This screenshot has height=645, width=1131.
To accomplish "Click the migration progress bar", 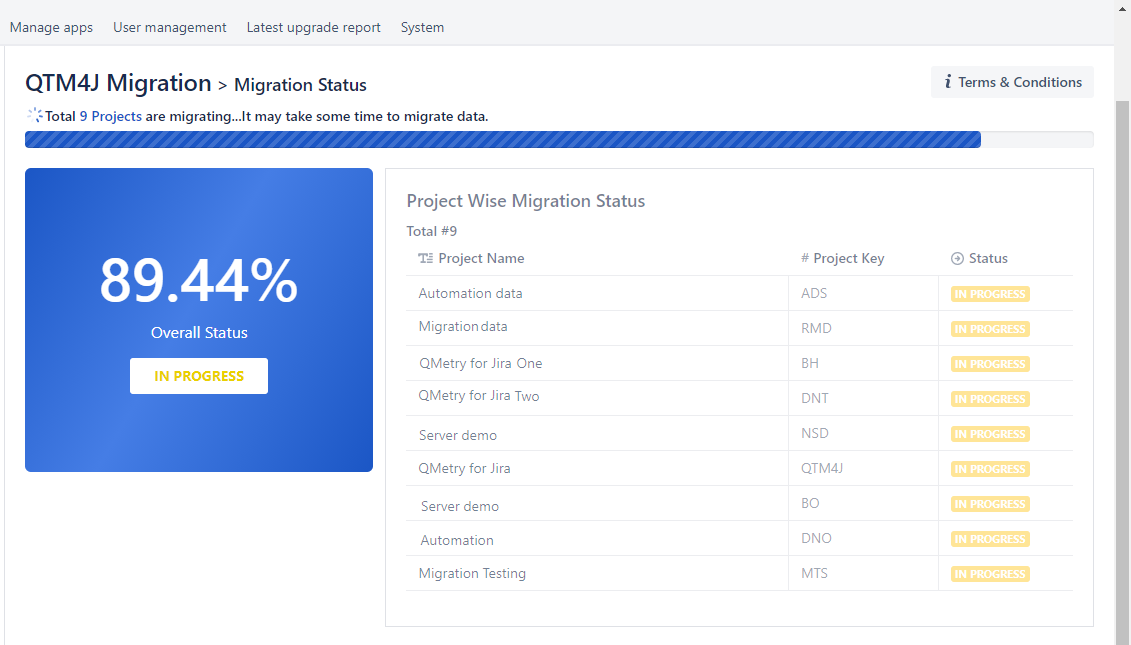I will coord(559,139).
